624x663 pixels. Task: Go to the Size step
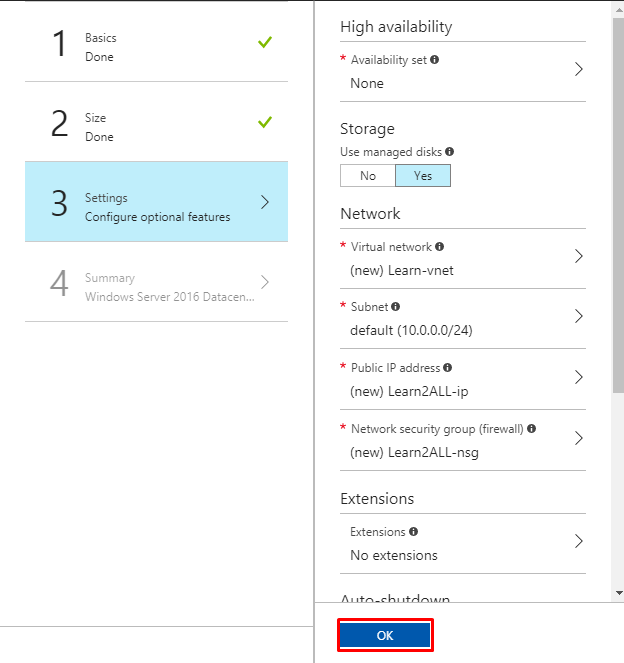point(156,127)
